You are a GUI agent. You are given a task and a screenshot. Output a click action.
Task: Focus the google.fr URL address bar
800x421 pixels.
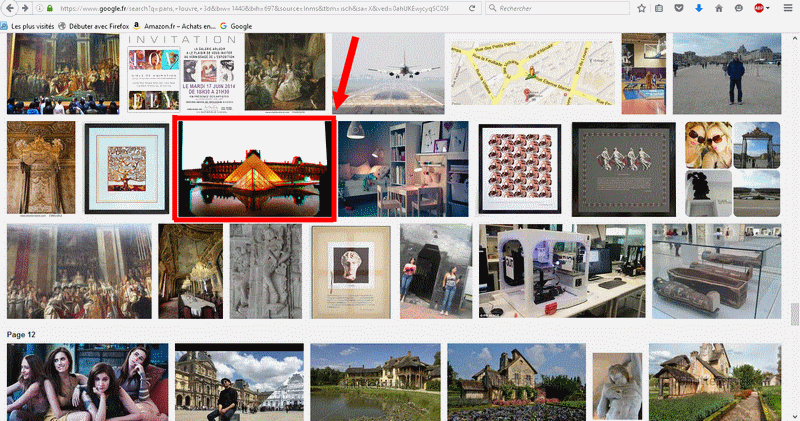(x=254, y=8)
